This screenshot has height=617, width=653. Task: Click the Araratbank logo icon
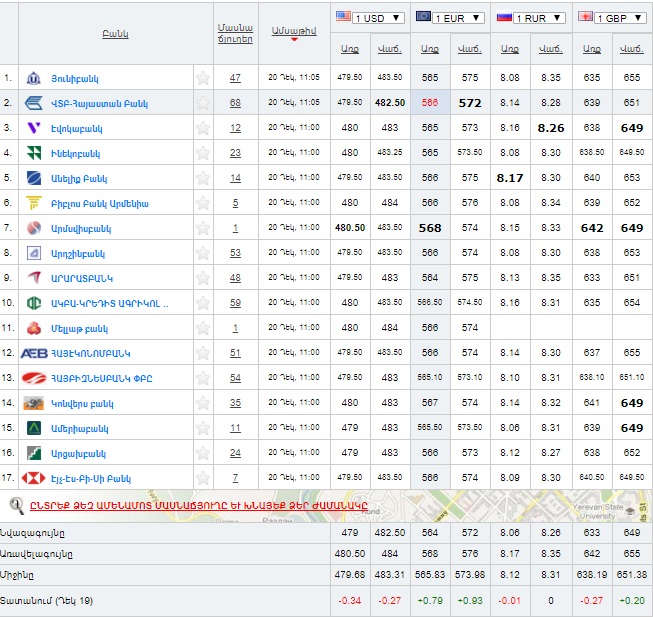point(34,277)
